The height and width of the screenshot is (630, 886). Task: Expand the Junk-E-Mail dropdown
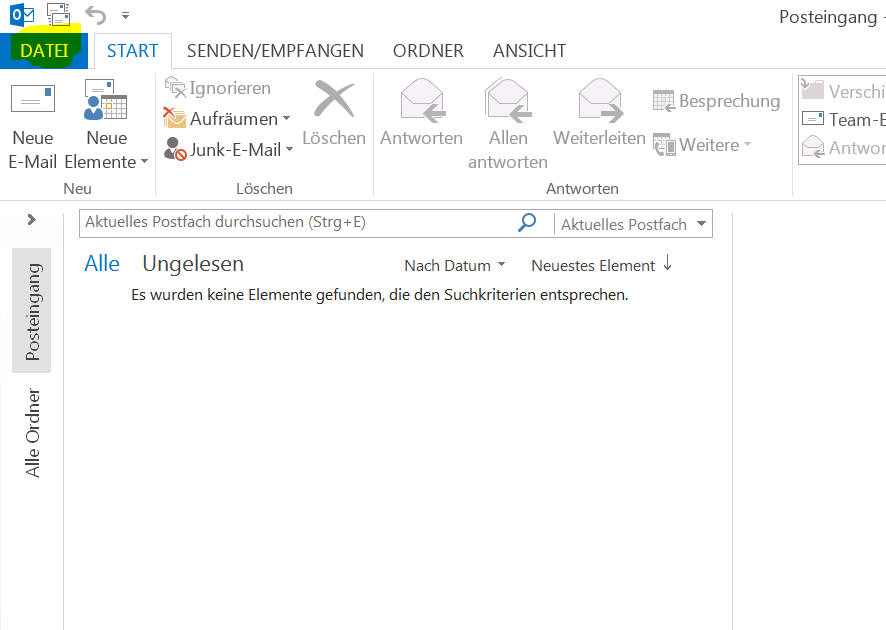[289, 150]
